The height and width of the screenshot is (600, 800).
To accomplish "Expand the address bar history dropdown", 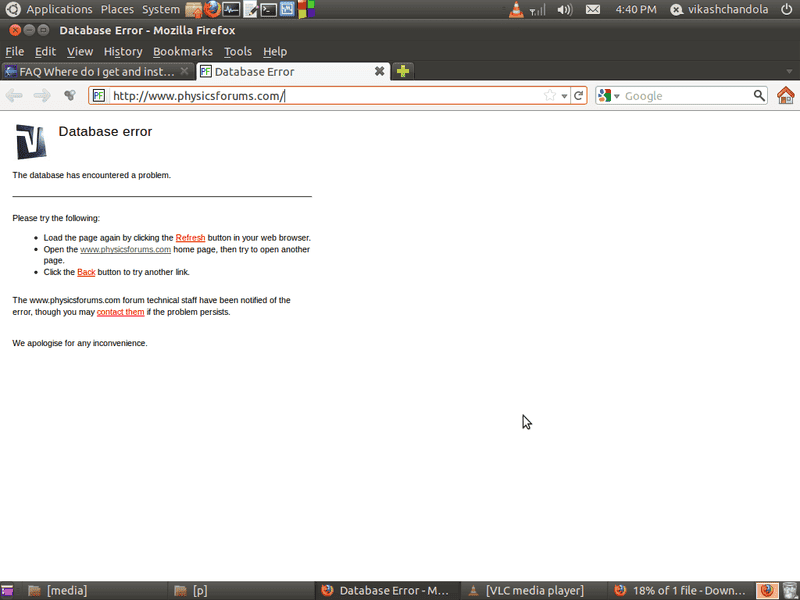I will (564, 96).
